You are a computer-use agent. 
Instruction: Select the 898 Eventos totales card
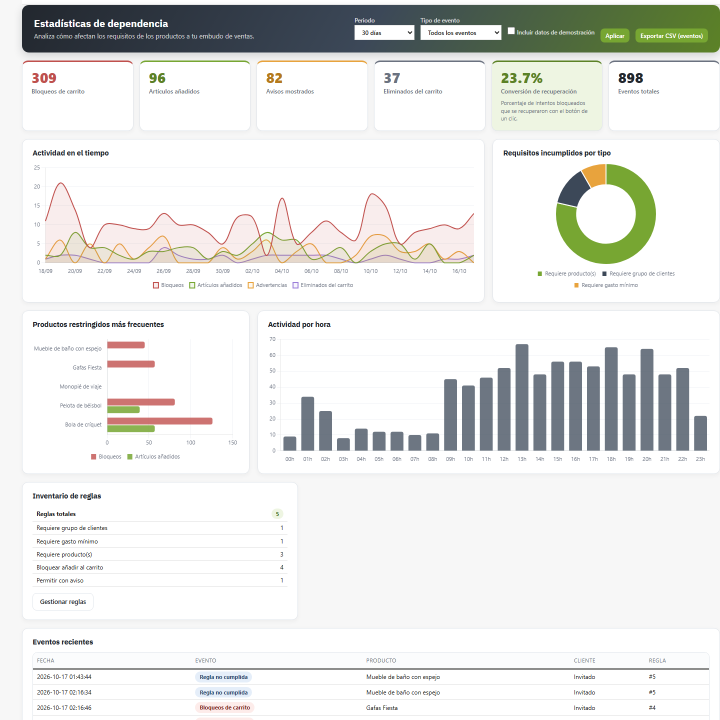[664, 96]
